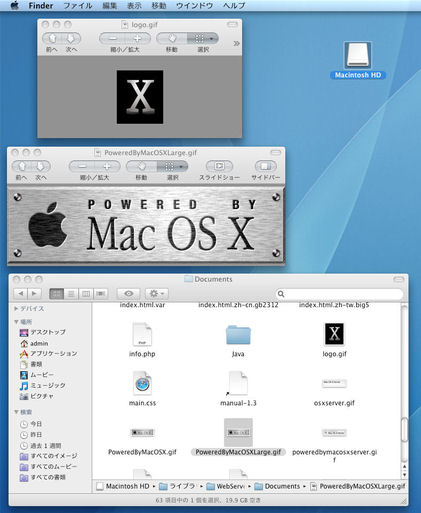The height and width of the screenshot is (513, 421).
Task: Open the ヘルプ menu
Action: (x=234, y=6)
